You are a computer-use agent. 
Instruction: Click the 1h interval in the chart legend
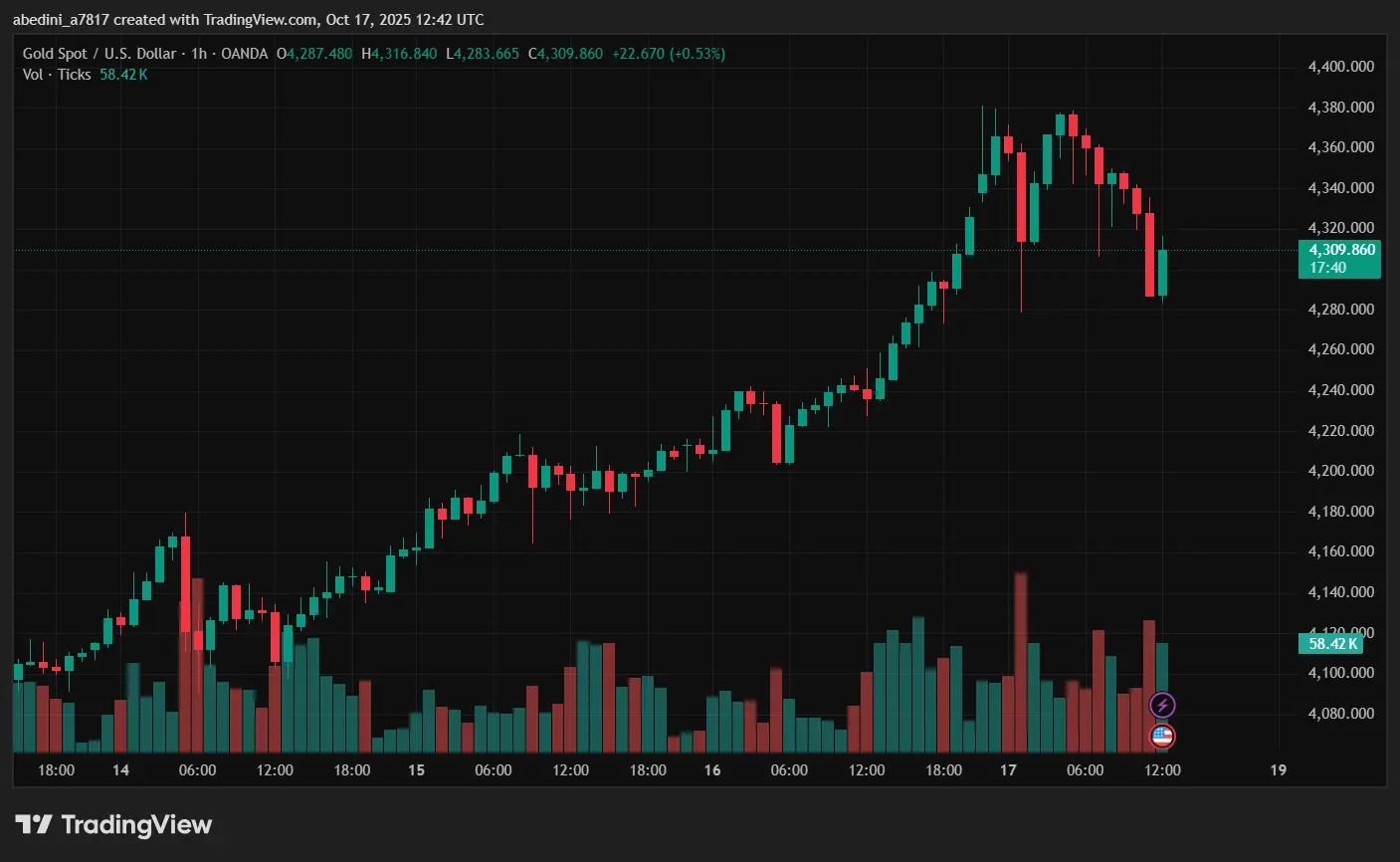pyautogui.click(x=199, y=54)
